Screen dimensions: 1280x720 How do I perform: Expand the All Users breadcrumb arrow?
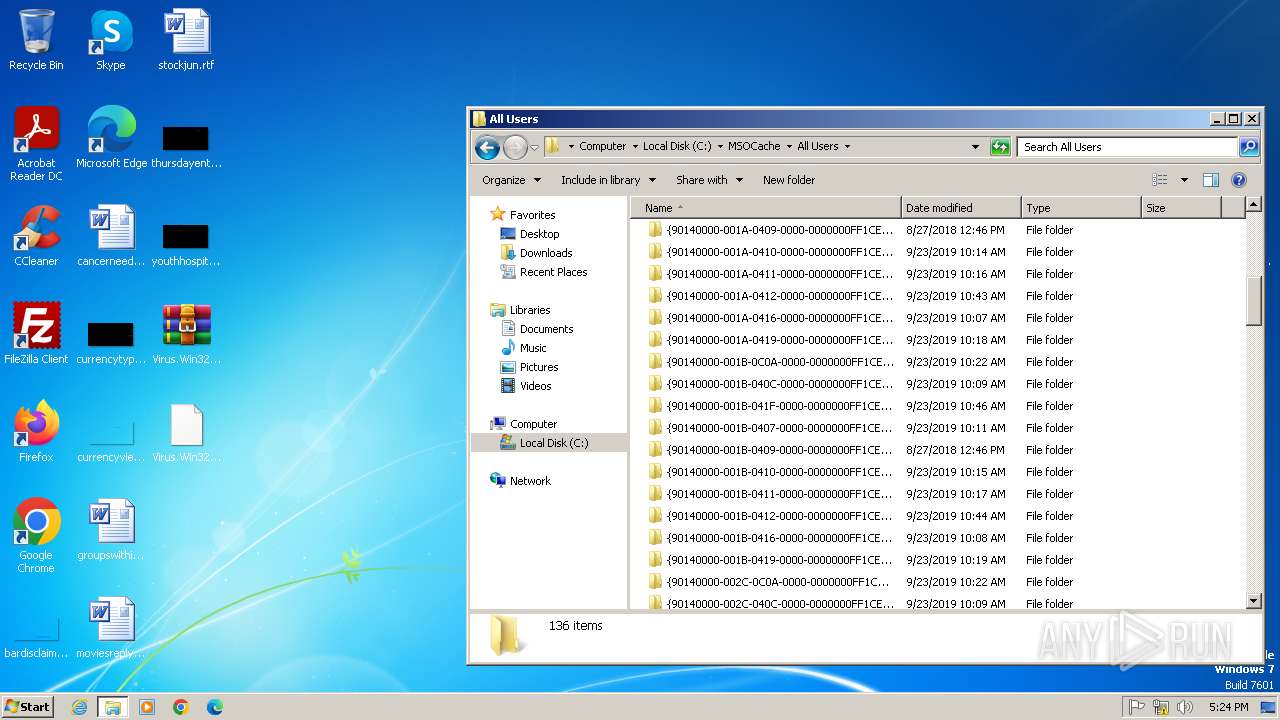click(x=847, y=147)
